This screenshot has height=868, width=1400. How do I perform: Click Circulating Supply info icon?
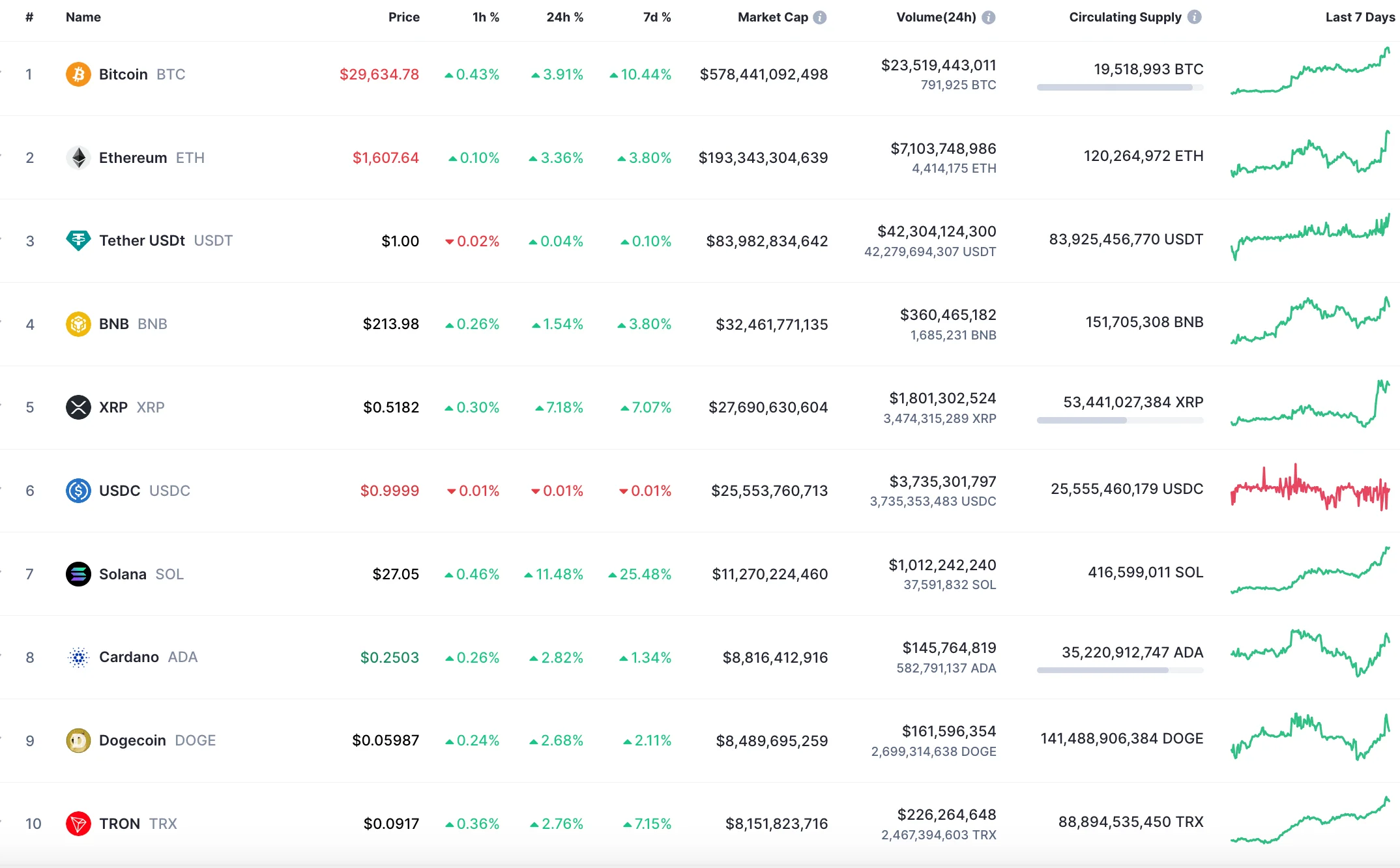[1194, 18]
